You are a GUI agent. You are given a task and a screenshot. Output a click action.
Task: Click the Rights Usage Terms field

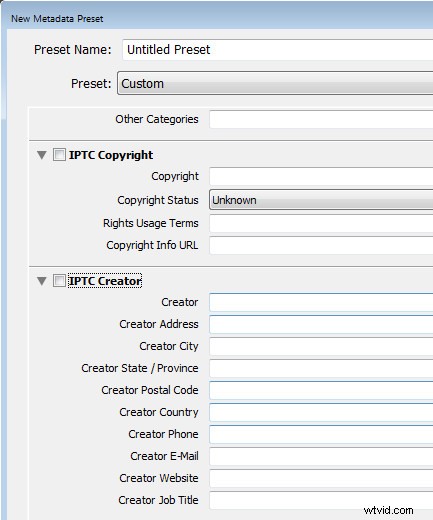pos(321,223)
